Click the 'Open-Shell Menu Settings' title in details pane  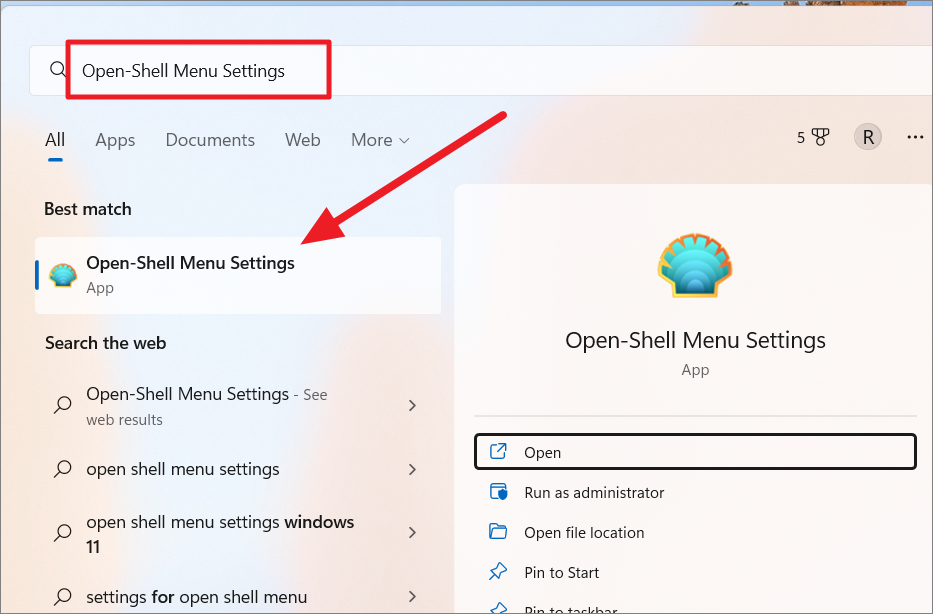pos(695,340)
